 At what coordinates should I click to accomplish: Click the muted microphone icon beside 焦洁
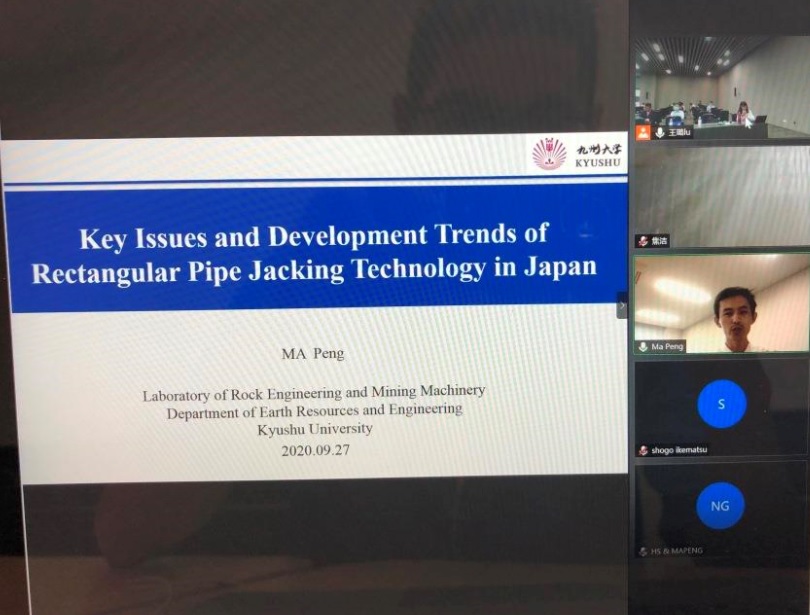642,241
